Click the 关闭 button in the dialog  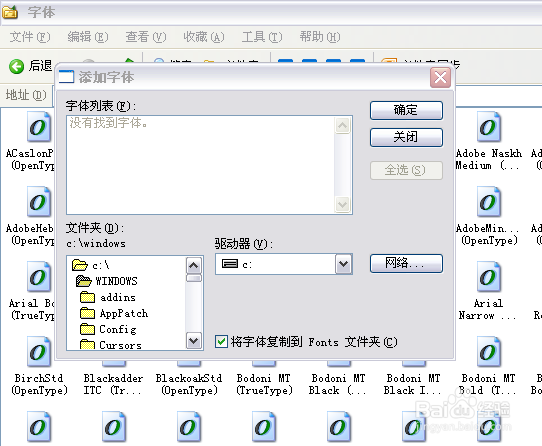coord(406,137)
